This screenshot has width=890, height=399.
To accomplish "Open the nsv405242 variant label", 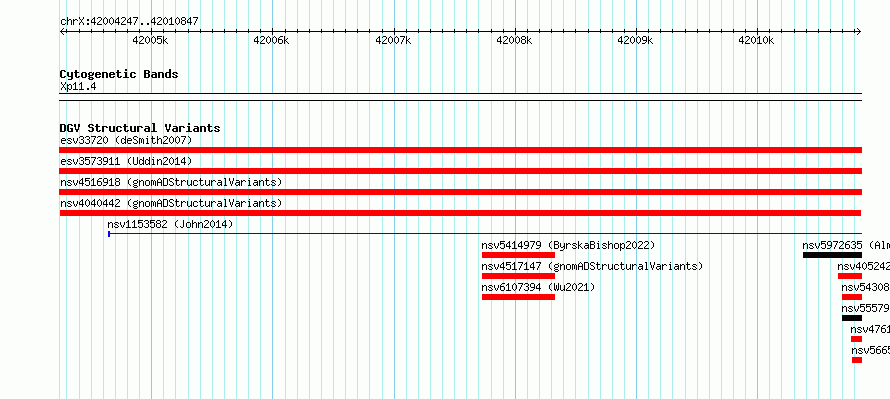I will point(863,266).
